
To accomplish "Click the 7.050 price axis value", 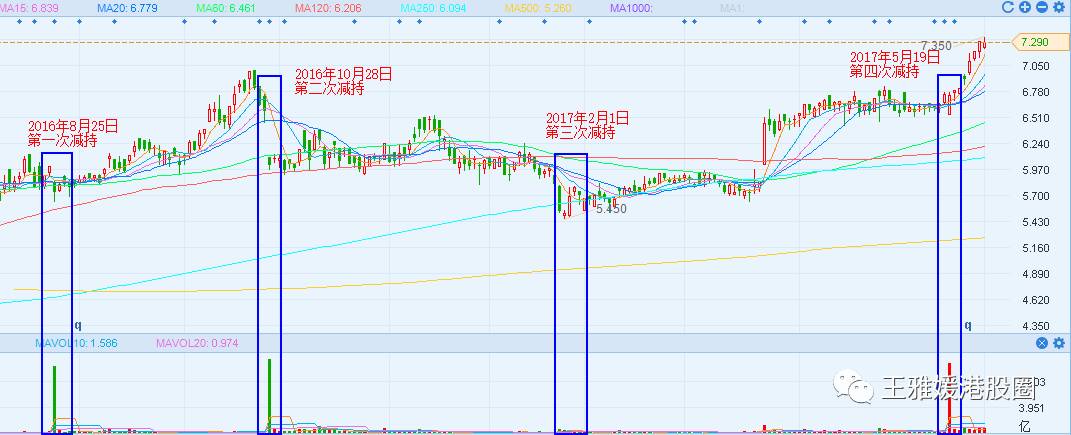I will coord(1034,66).
